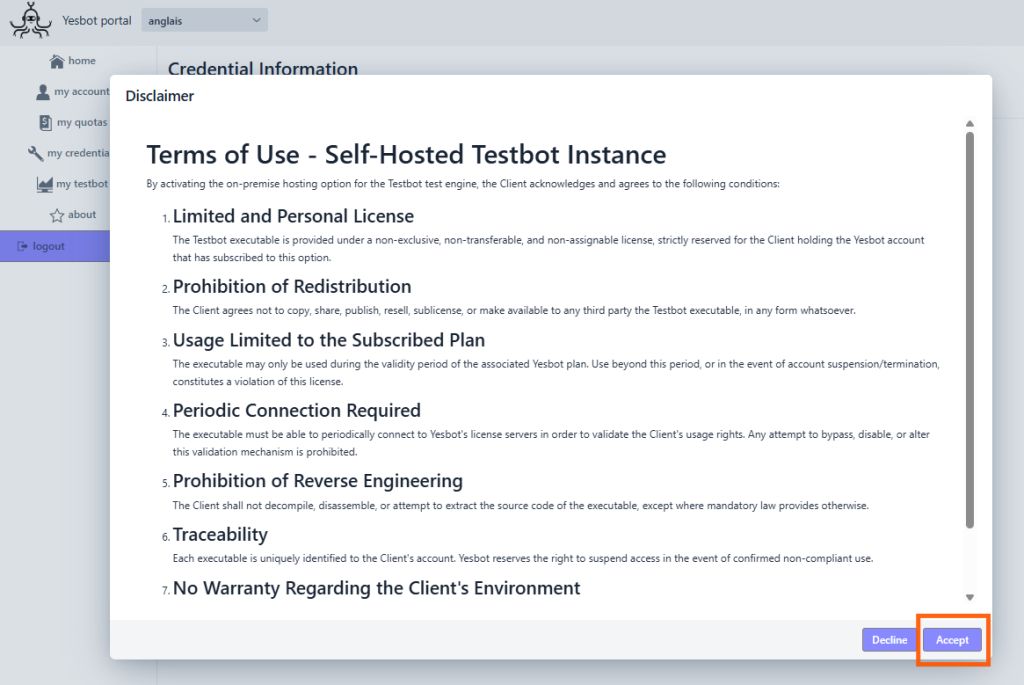Click the home house icon
Viewport: 1024px width, 685px height.
click(57, 61)
